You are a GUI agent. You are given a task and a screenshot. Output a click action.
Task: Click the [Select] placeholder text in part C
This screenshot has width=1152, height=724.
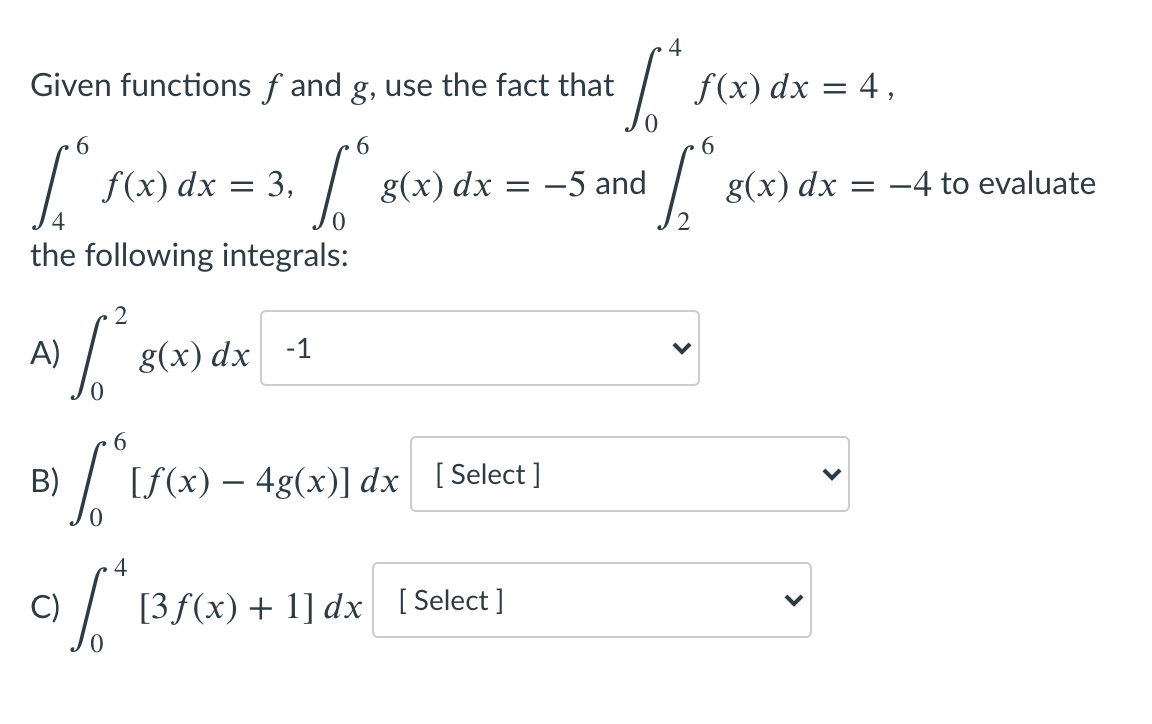coord(450,600)
